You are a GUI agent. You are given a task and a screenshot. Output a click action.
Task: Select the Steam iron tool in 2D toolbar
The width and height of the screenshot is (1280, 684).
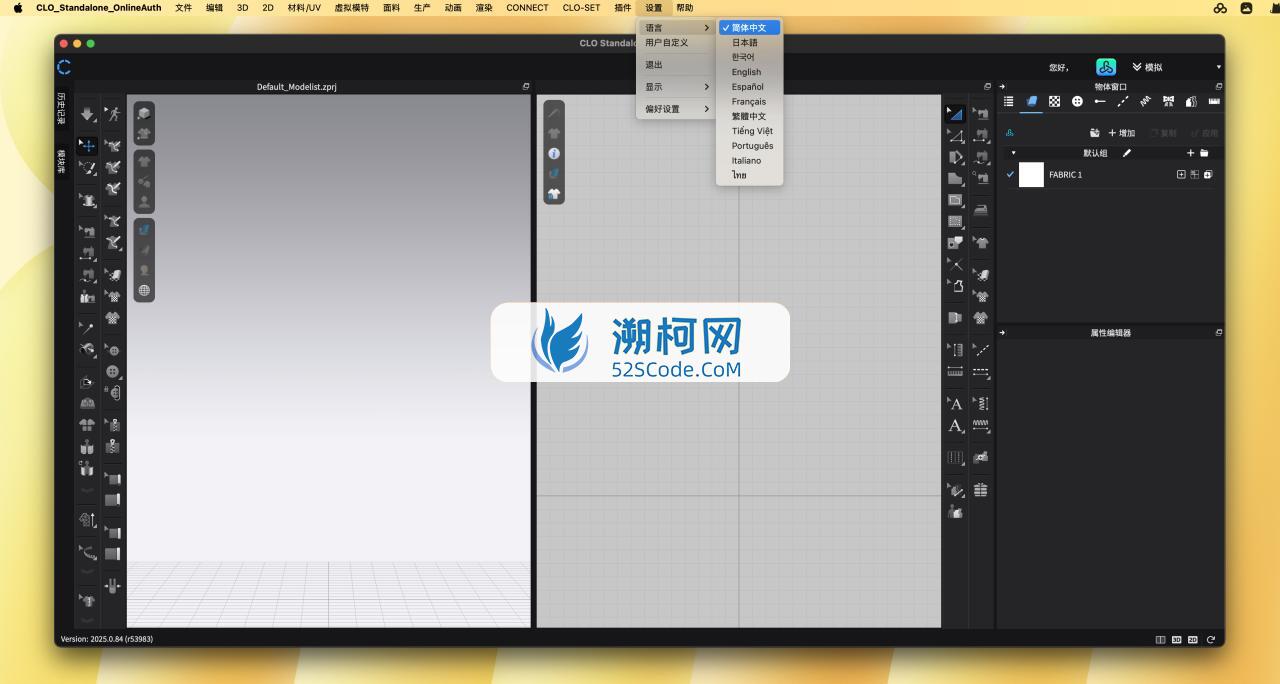click(981, 210)
